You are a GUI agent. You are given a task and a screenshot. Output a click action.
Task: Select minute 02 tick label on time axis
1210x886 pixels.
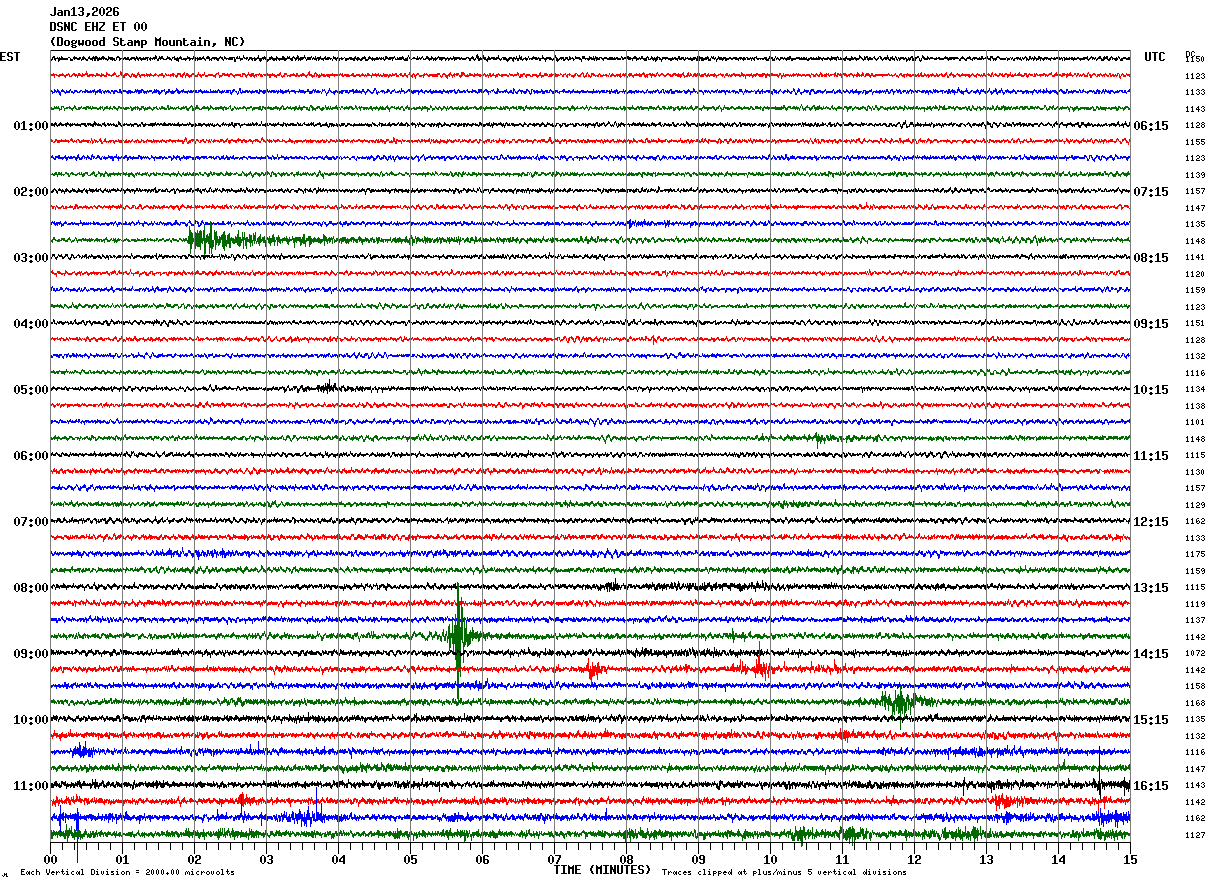tap(194, 859)
